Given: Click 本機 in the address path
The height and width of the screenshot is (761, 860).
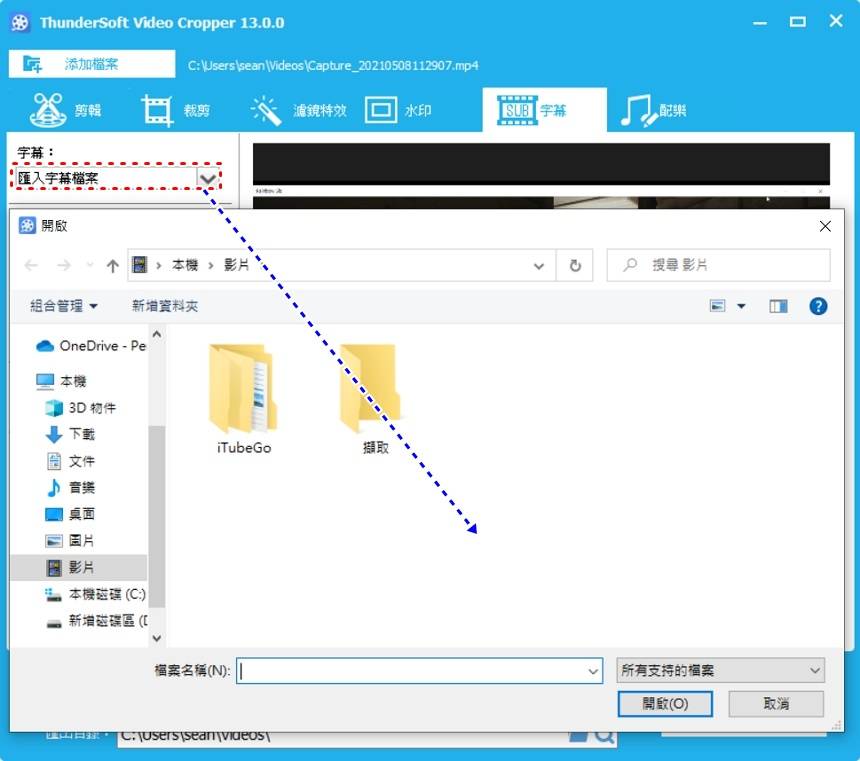Looking at the screenshot, I should [x=185, y=265].
